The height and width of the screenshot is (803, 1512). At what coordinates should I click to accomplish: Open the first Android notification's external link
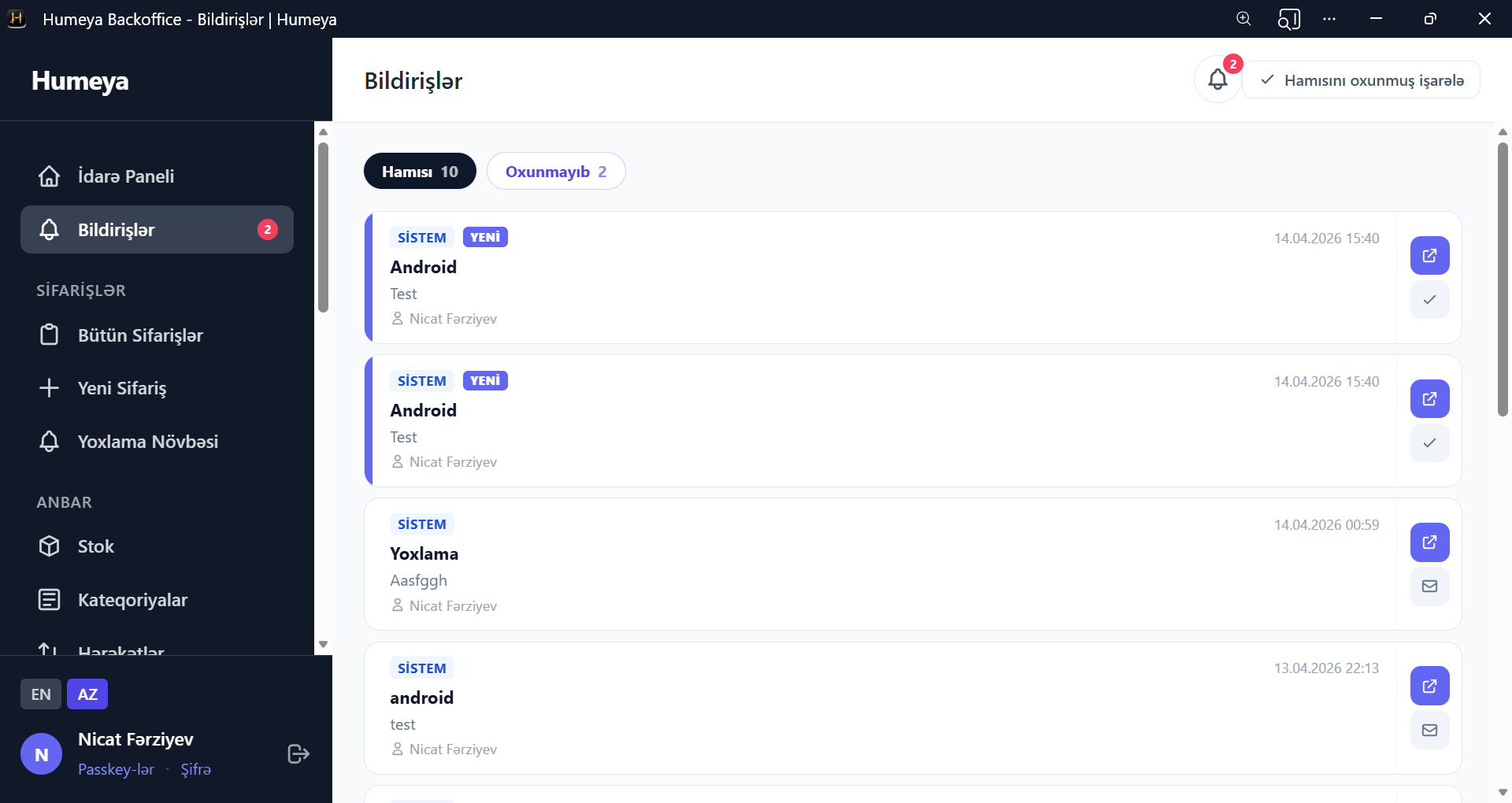[x=1429, y=256]
